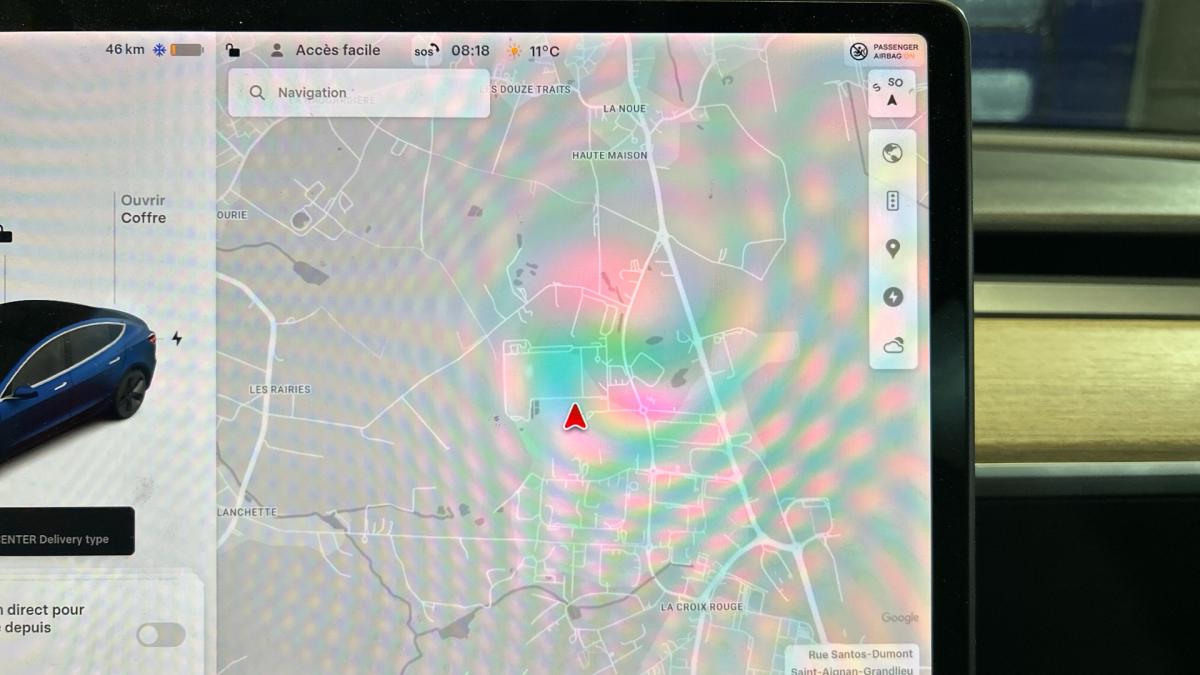Tap the cloud weather layer icon
This screenshot has height=675, width=1200.
893,345
